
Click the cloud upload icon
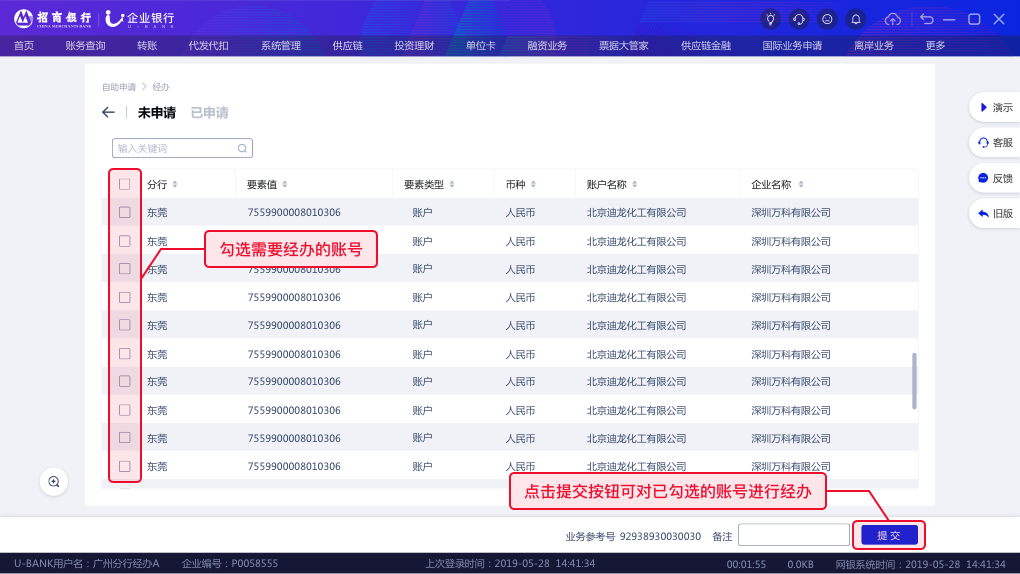click(x=893, y=19)
